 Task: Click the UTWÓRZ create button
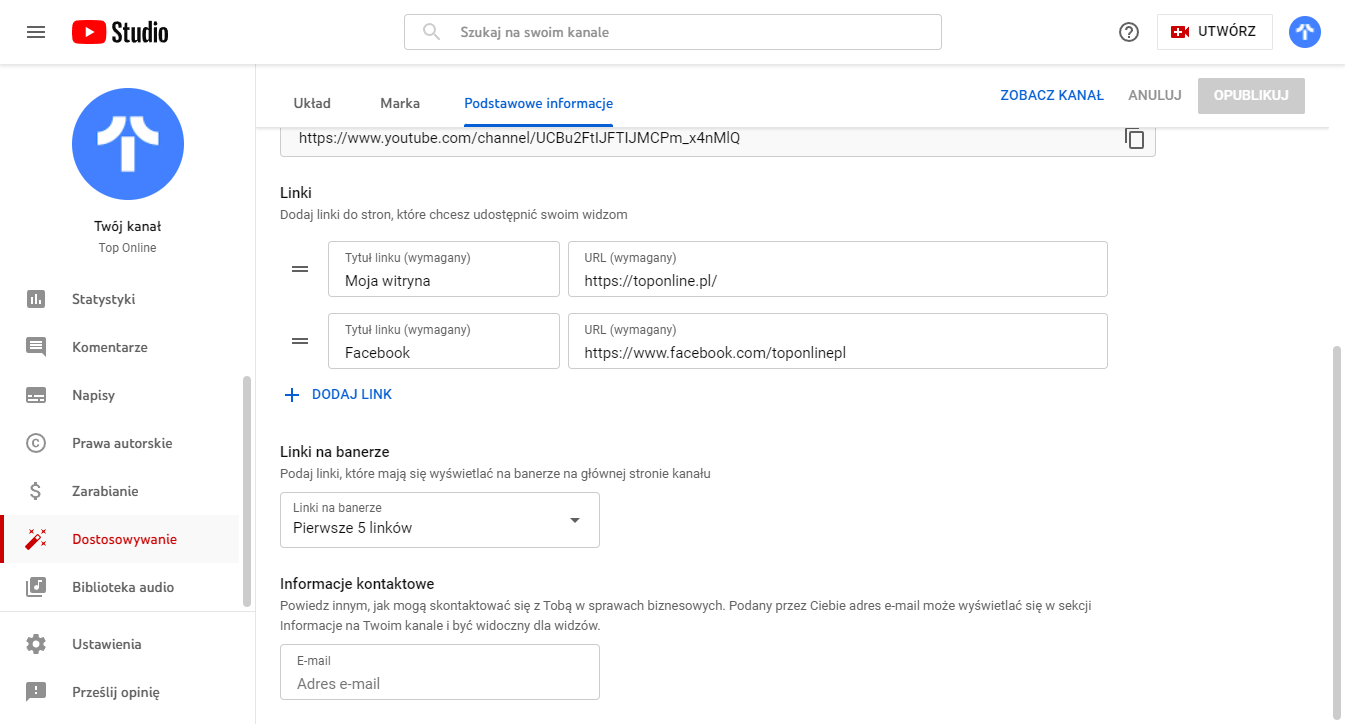1214,32
